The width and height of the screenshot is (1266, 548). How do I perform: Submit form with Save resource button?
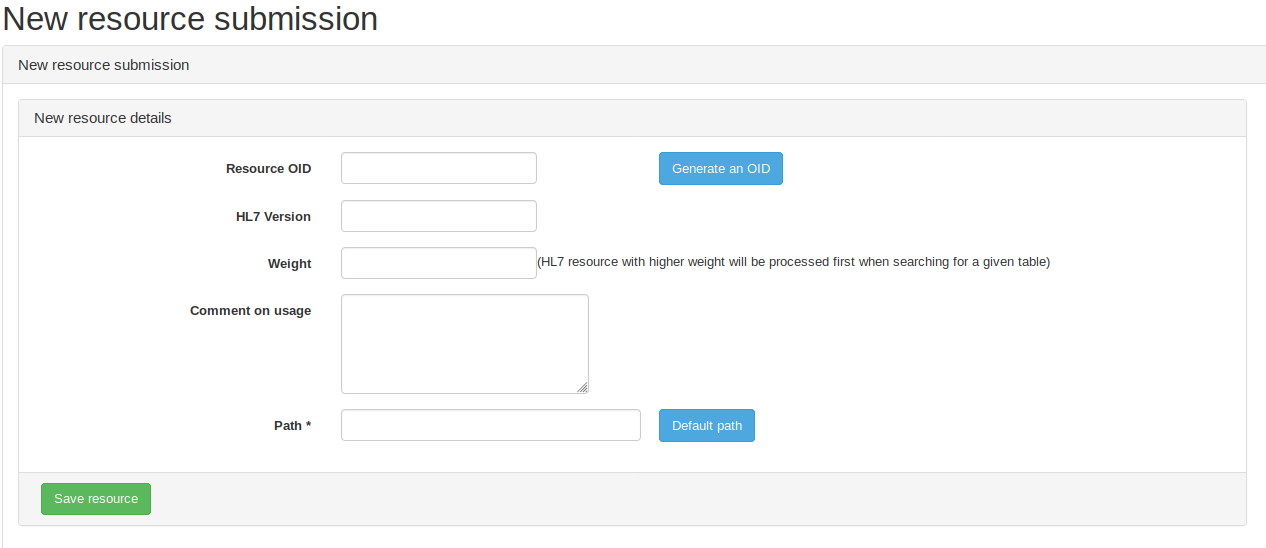[96, 499]
